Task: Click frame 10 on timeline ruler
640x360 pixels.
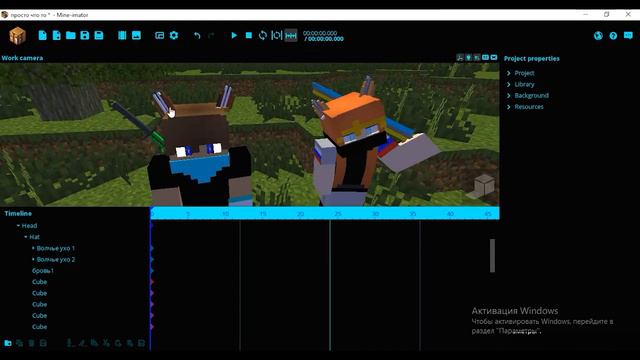Action: [225, 214]
